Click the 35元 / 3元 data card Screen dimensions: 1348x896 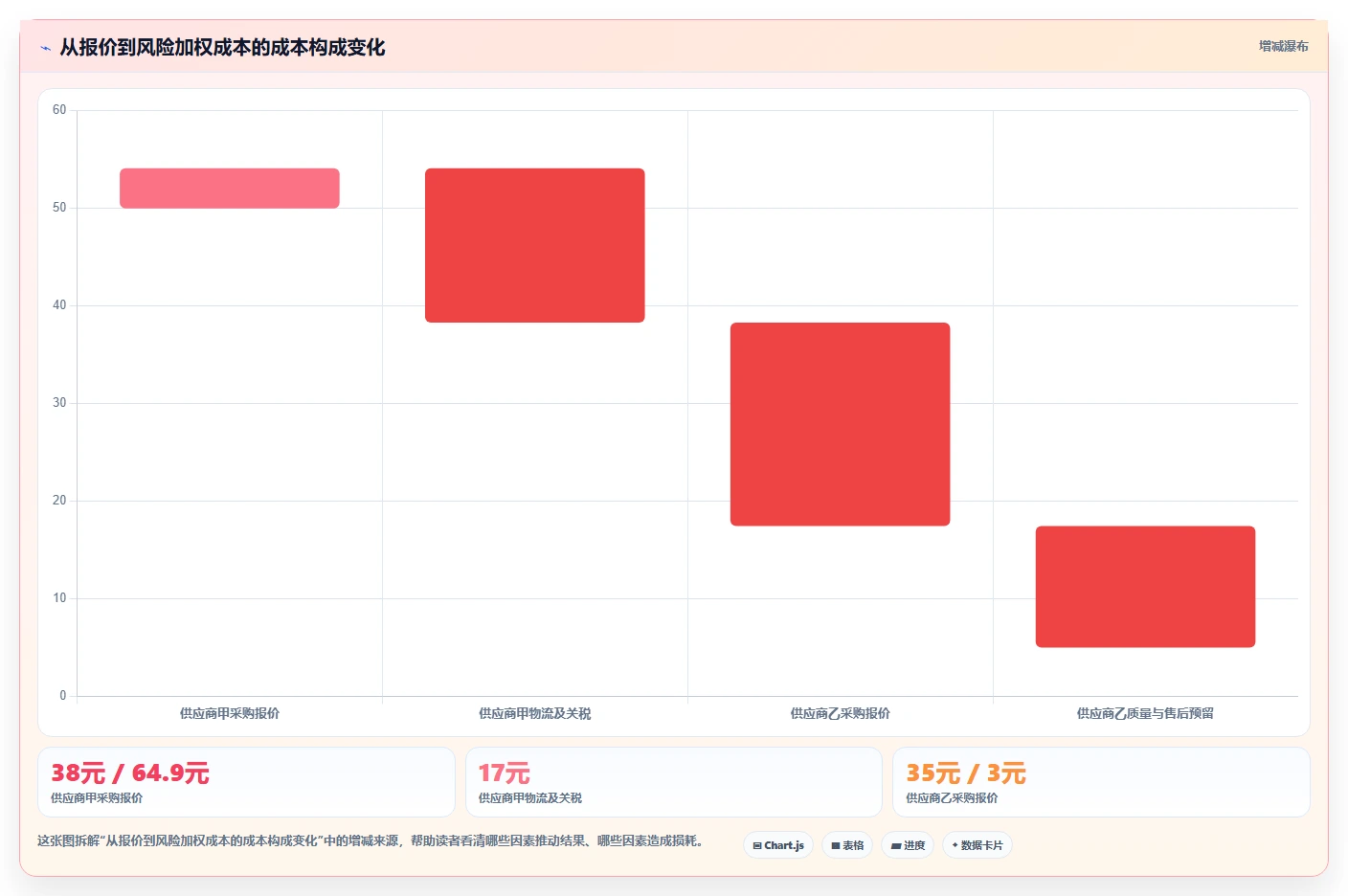tap(1101, 782)
